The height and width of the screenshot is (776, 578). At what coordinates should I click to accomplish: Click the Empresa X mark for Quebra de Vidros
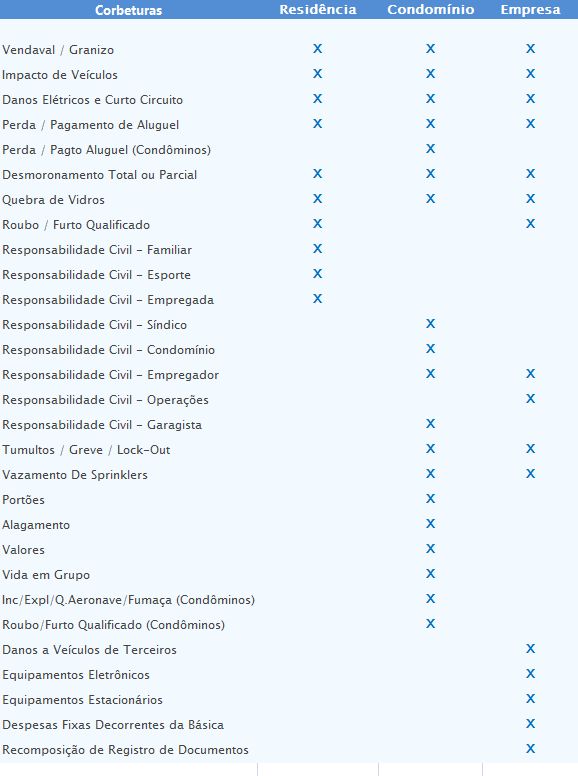530,198
